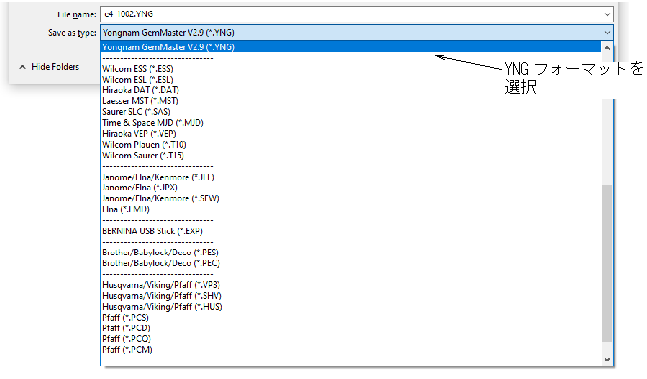Click the list scrollbar down arrow

(607, 360)
